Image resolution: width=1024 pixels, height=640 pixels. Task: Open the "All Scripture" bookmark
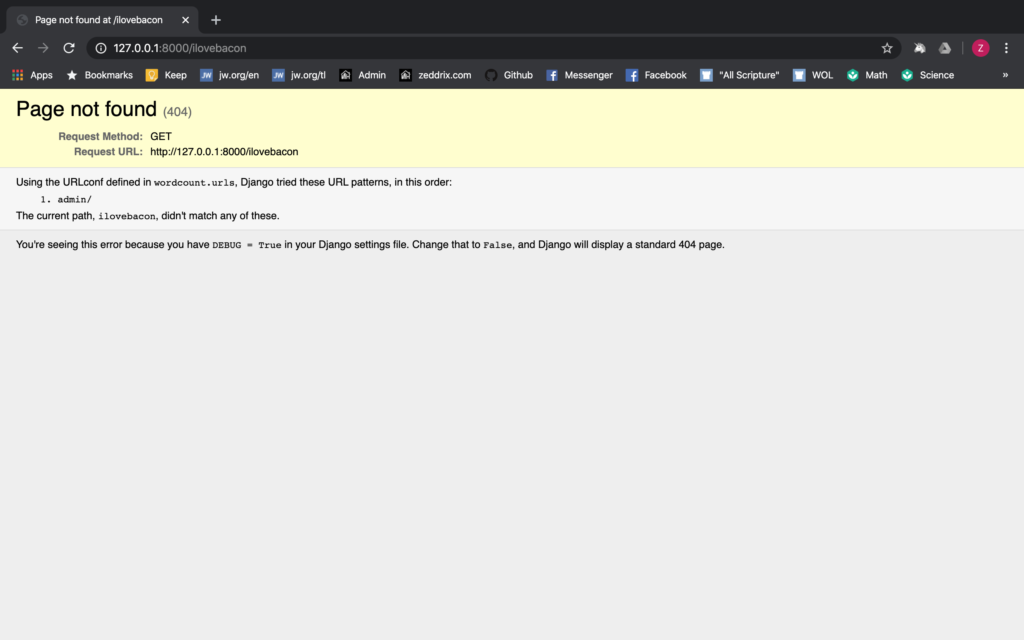(740, 75)
